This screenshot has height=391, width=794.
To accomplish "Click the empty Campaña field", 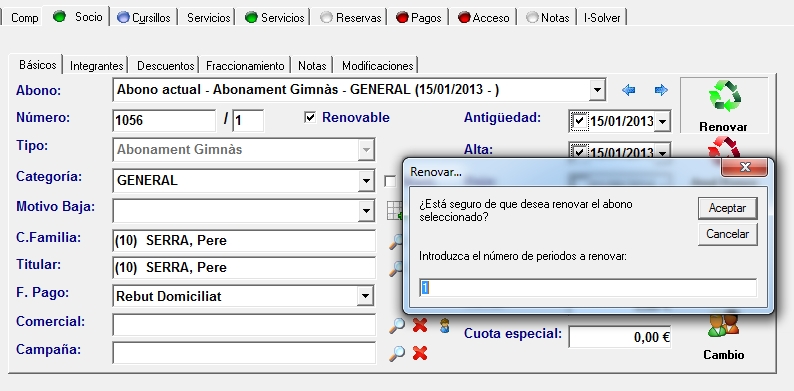I will click(244, 353).
